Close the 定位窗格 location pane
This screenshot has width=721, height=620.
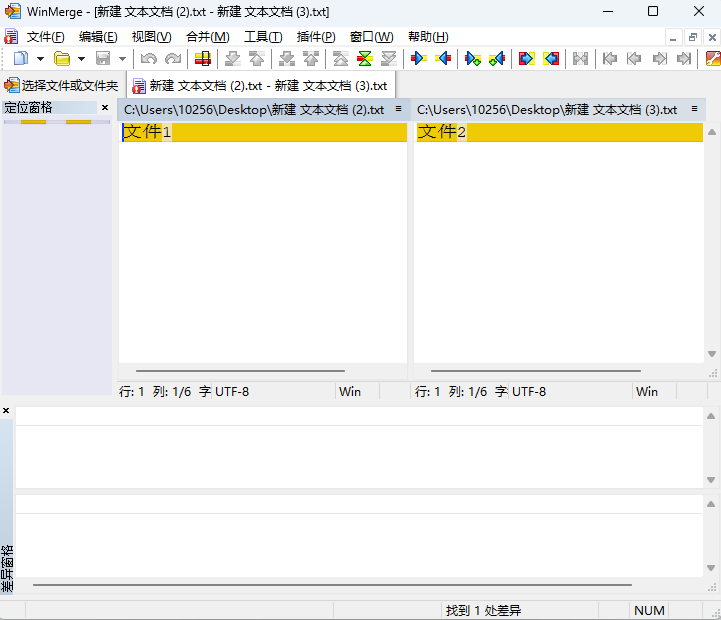click(105, 108)
